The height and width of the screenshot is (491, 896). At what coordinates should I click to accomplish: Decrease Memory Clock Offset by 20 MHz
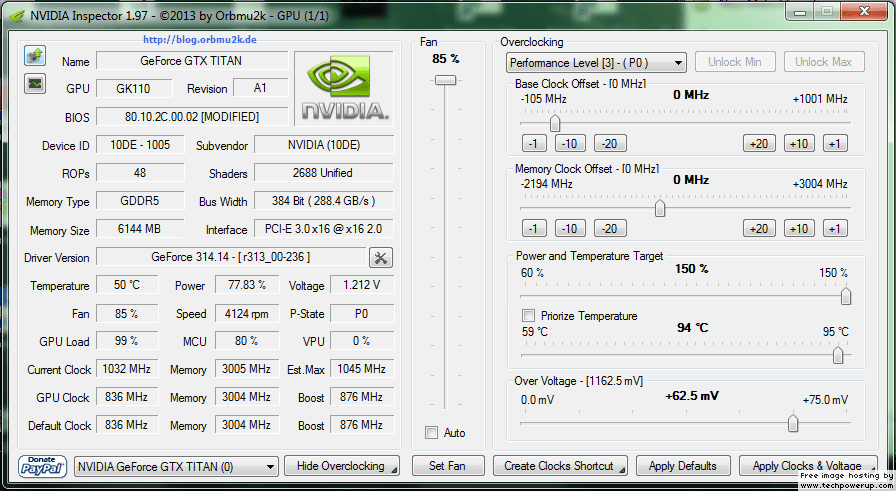click(610, 229)
